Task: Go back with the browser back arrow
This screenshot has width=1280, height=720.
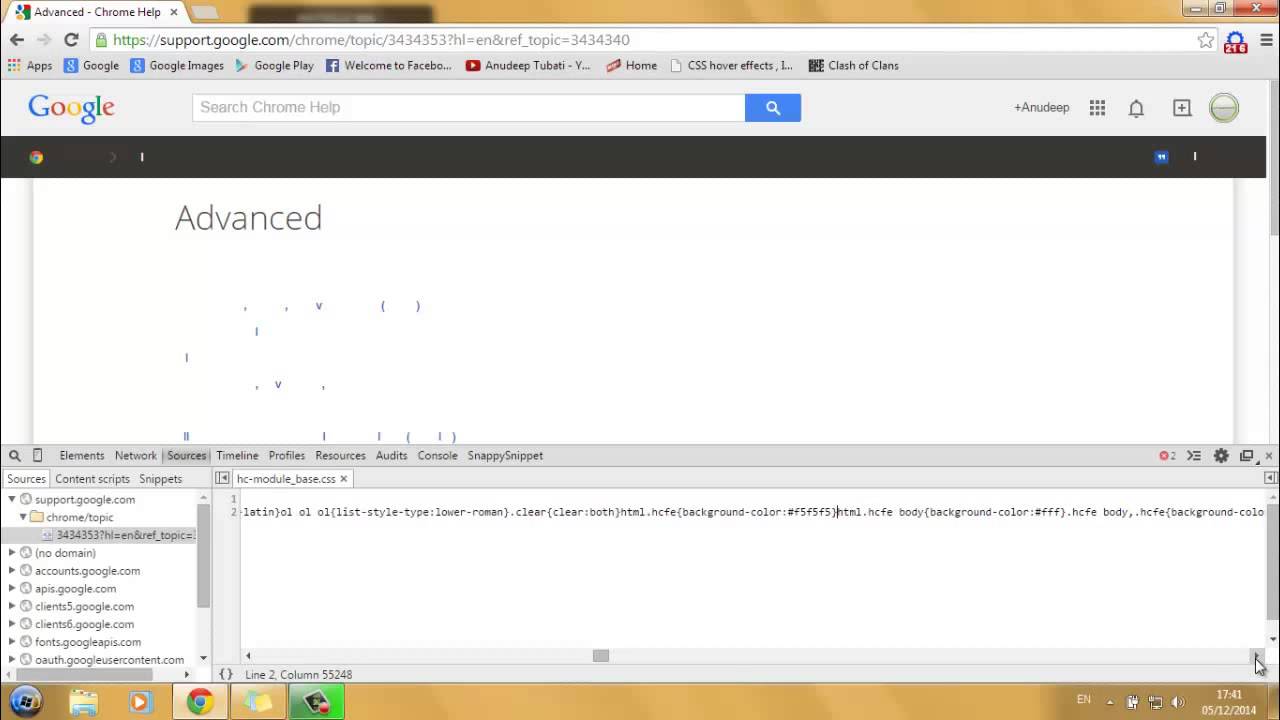Action: point(17,40)
